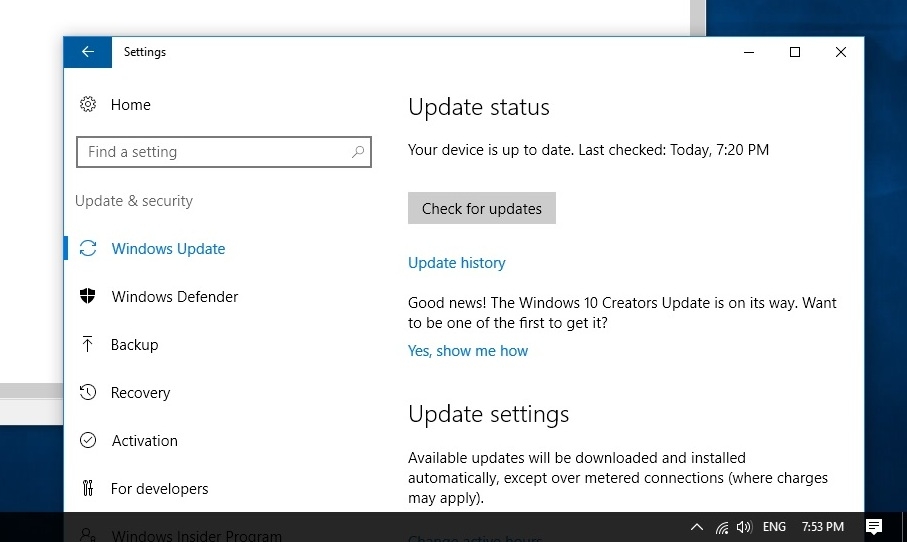Open Home via the gear icon
The height and width of the screenshot is (542, 907).
[88, 104]
